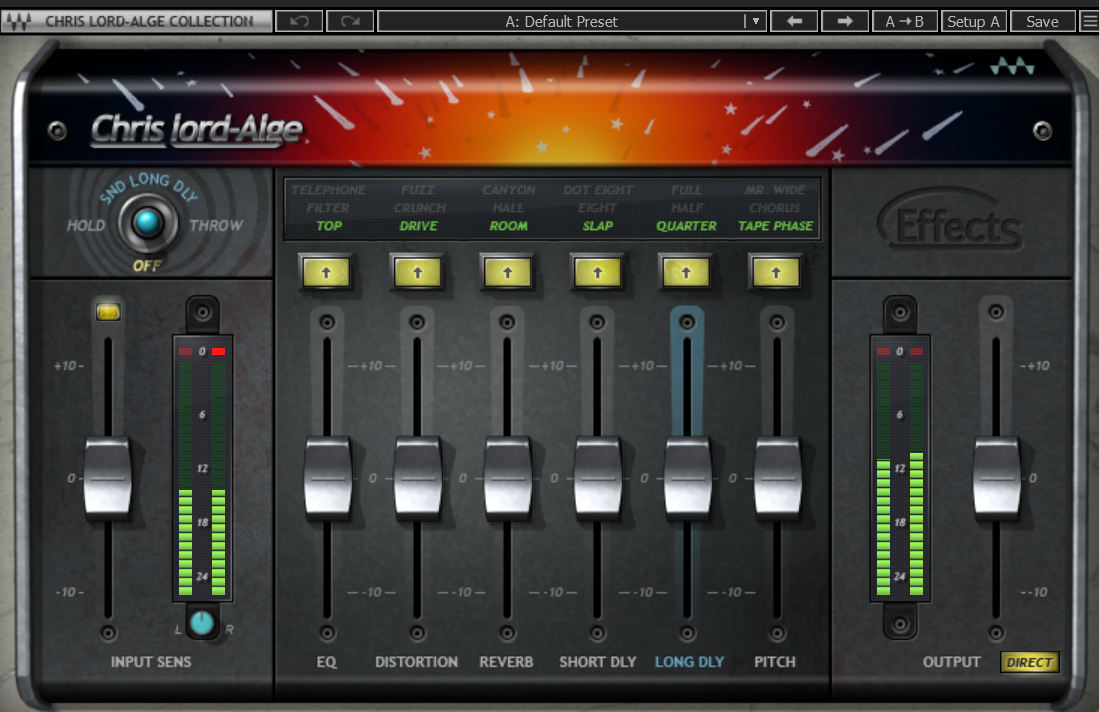Open the Chris Lord-Alge Collection menu
1099x712 pixels.
coord(137,21)
